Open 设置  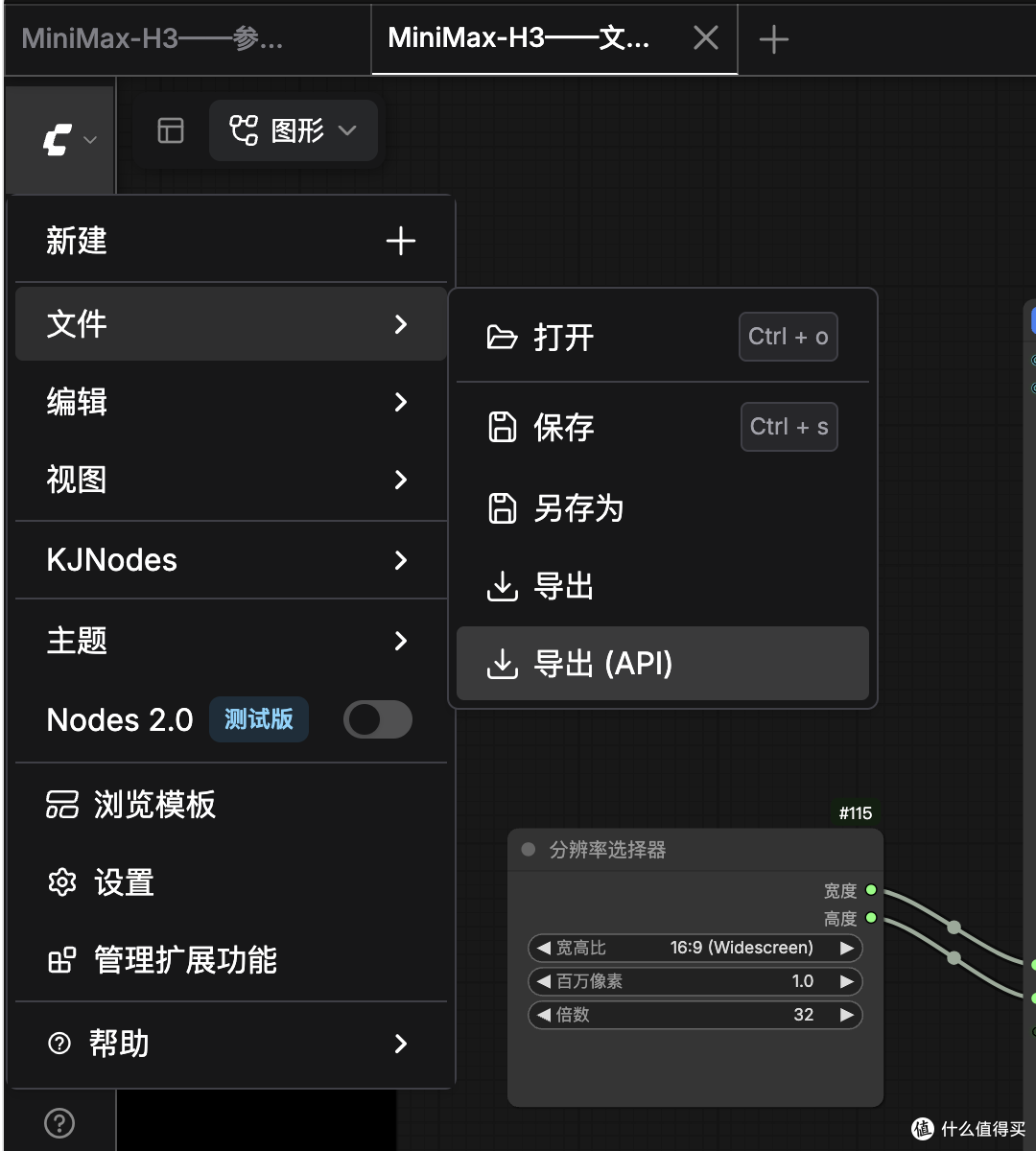(231, 882)
